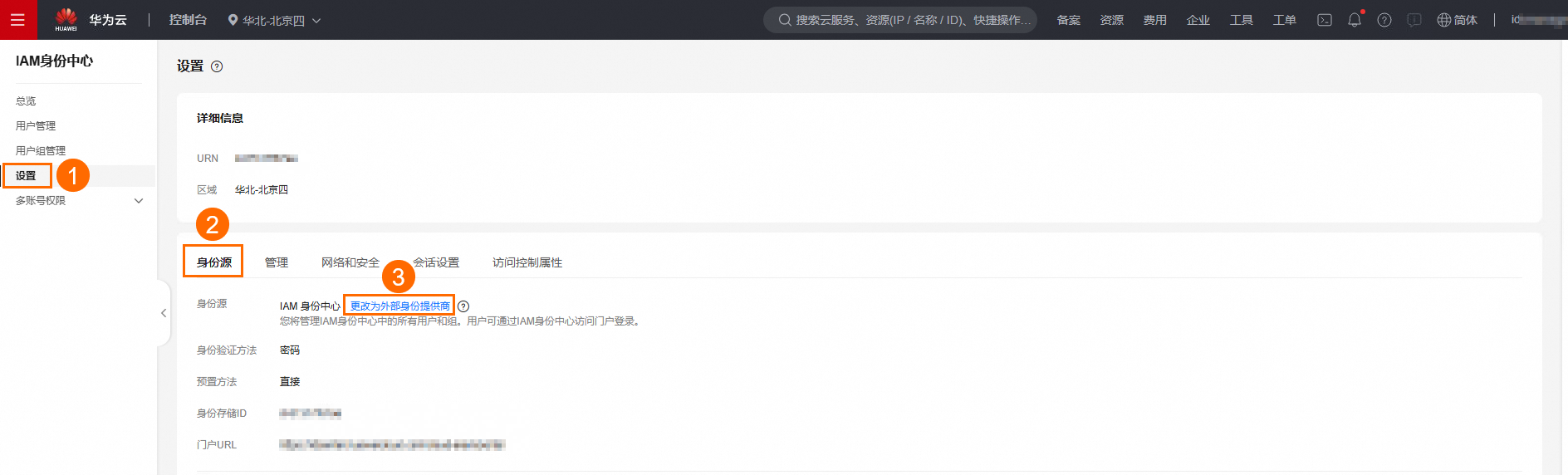The height and width of the screenshot is (475, 1568).
Task: Click the IAM身份中心 sidebar heading
Action: [x=54, y=61]
